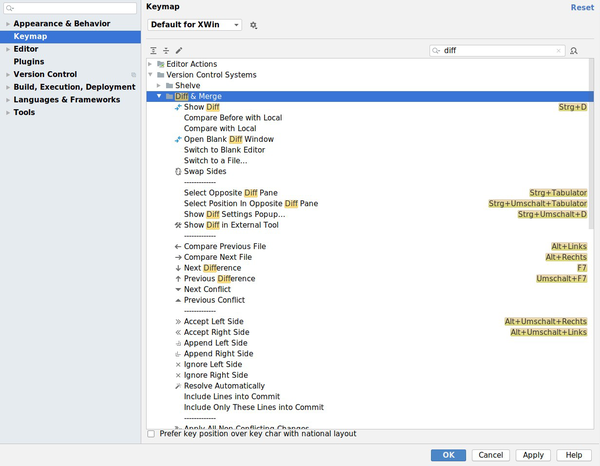600x466 pixels.
Task: Click the Apply button
Action: point(533,455)
